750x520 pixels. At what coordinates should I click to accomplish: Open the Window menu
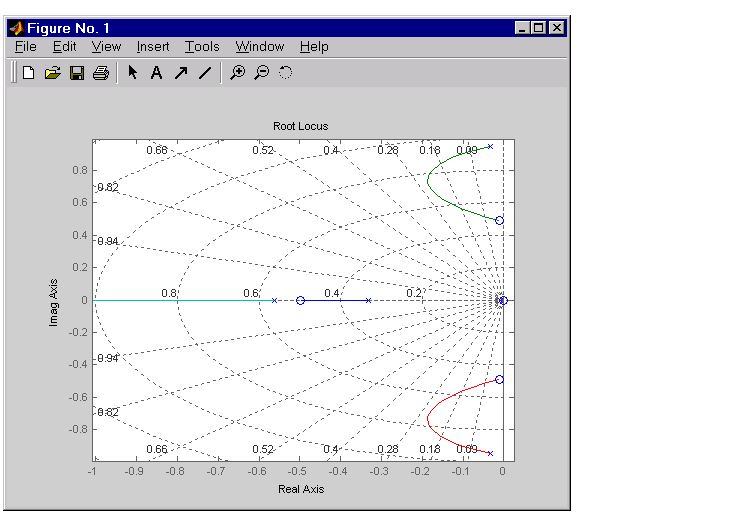[259, 47]
